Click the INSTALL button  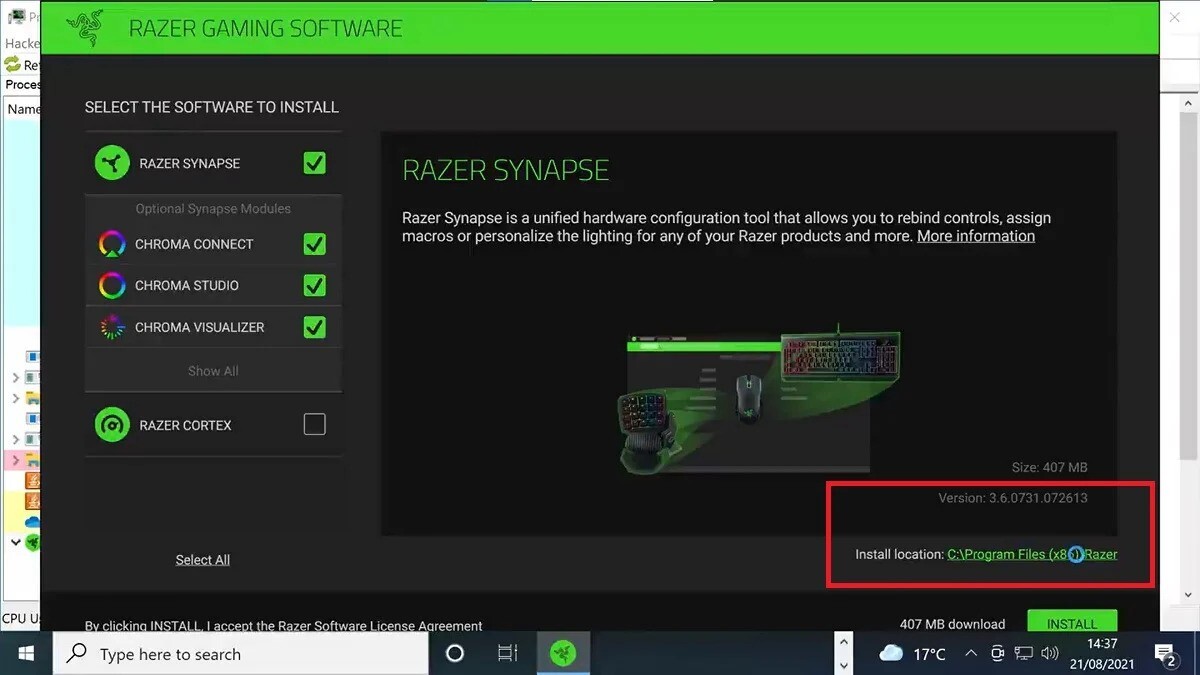point(1071,623)
